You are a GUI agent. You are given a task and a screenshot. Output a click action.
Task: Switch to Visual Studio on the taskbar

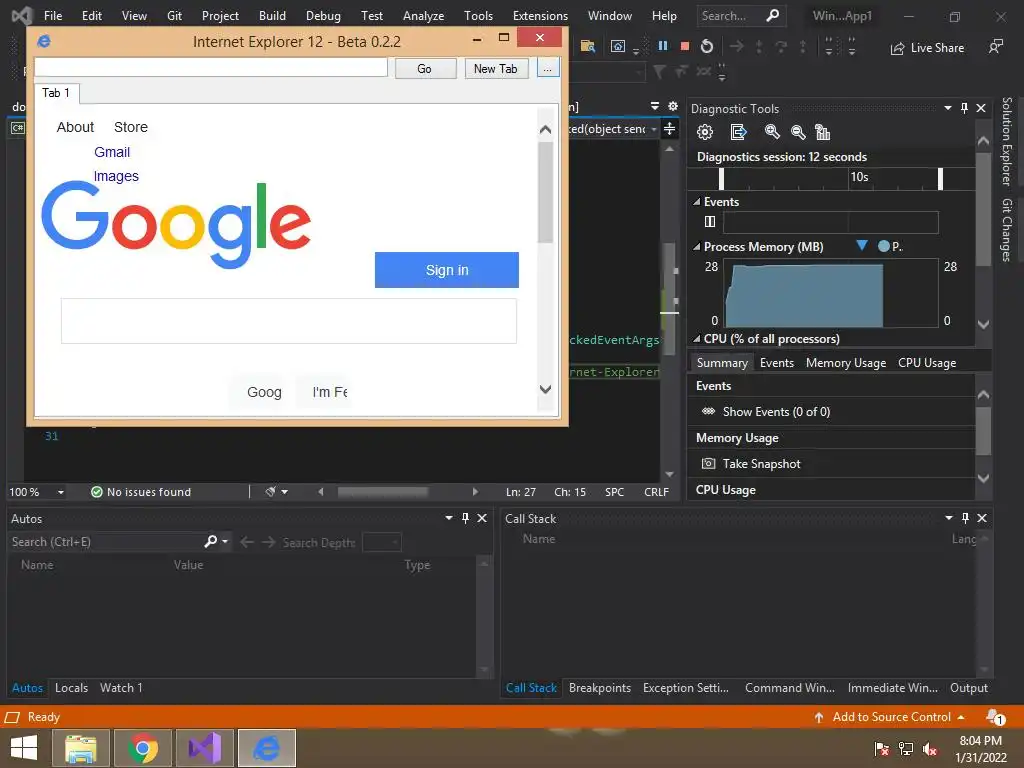[x=205, y=748]
